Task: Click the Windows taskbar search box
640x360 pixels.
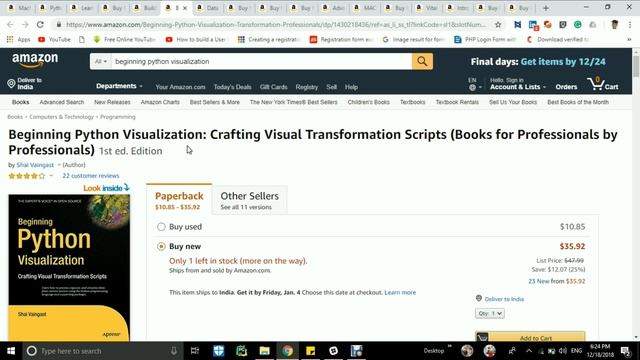Action: click(x=101, y=351)
